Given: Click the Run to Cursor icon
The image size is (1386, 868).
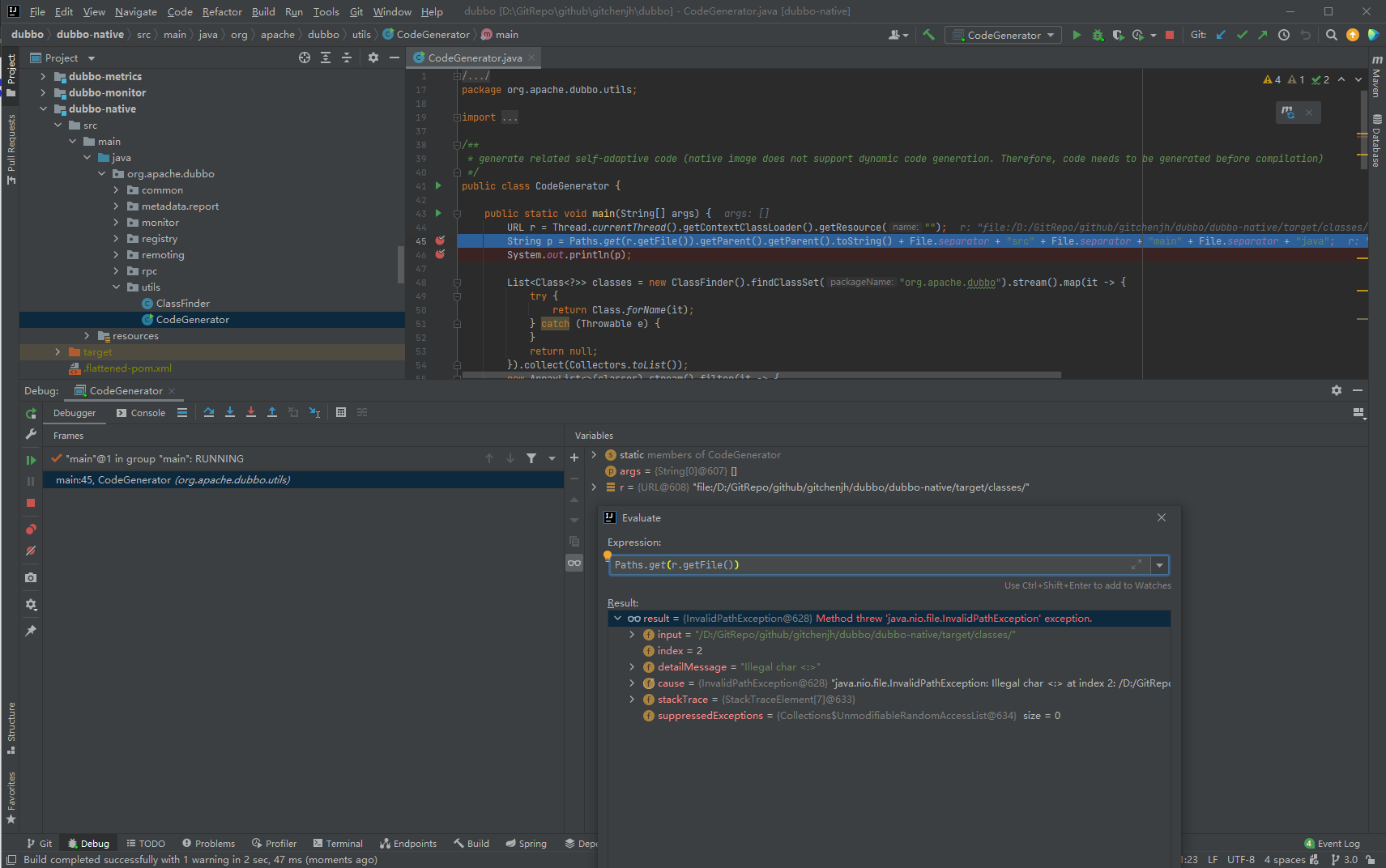Looking at the screenshot, I should point(314,412).
